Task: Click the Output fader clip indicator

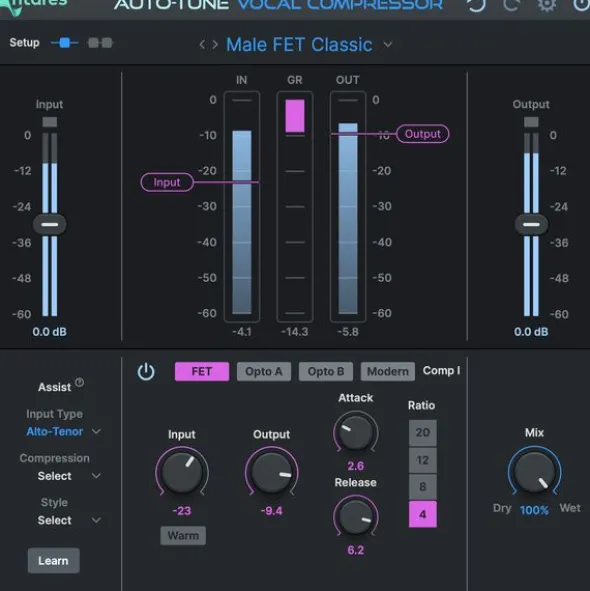Action: [531, 122]
